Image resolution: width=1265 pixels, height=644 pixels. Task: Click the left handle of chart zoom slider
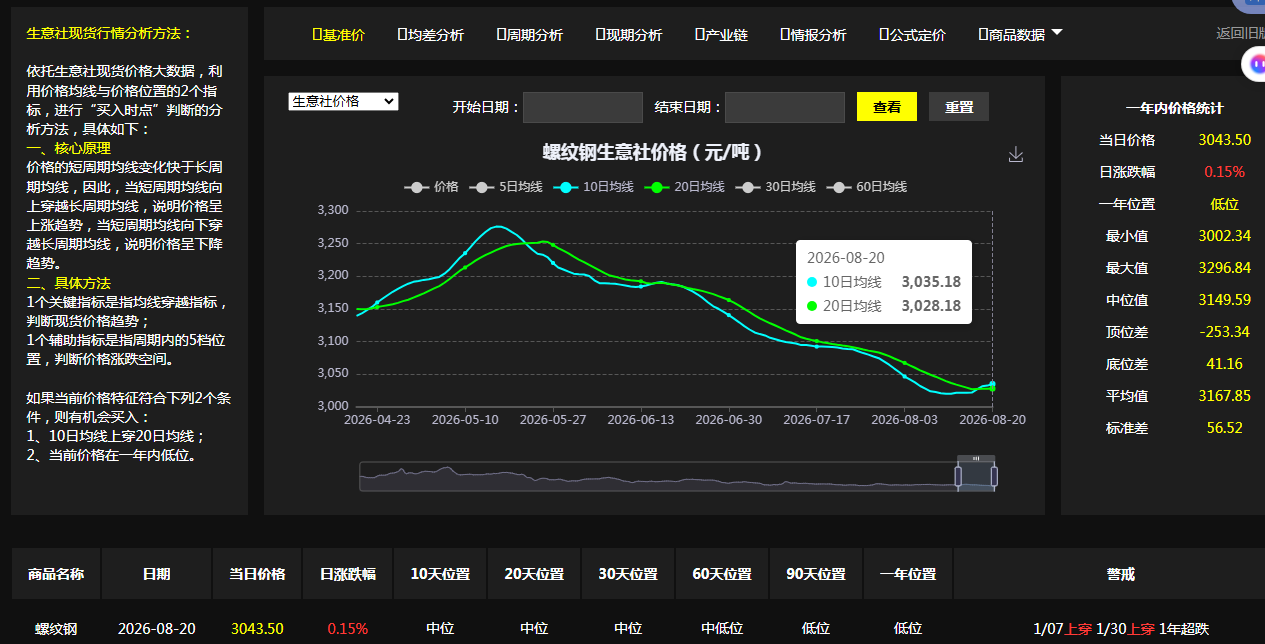[x=958, y=476]
